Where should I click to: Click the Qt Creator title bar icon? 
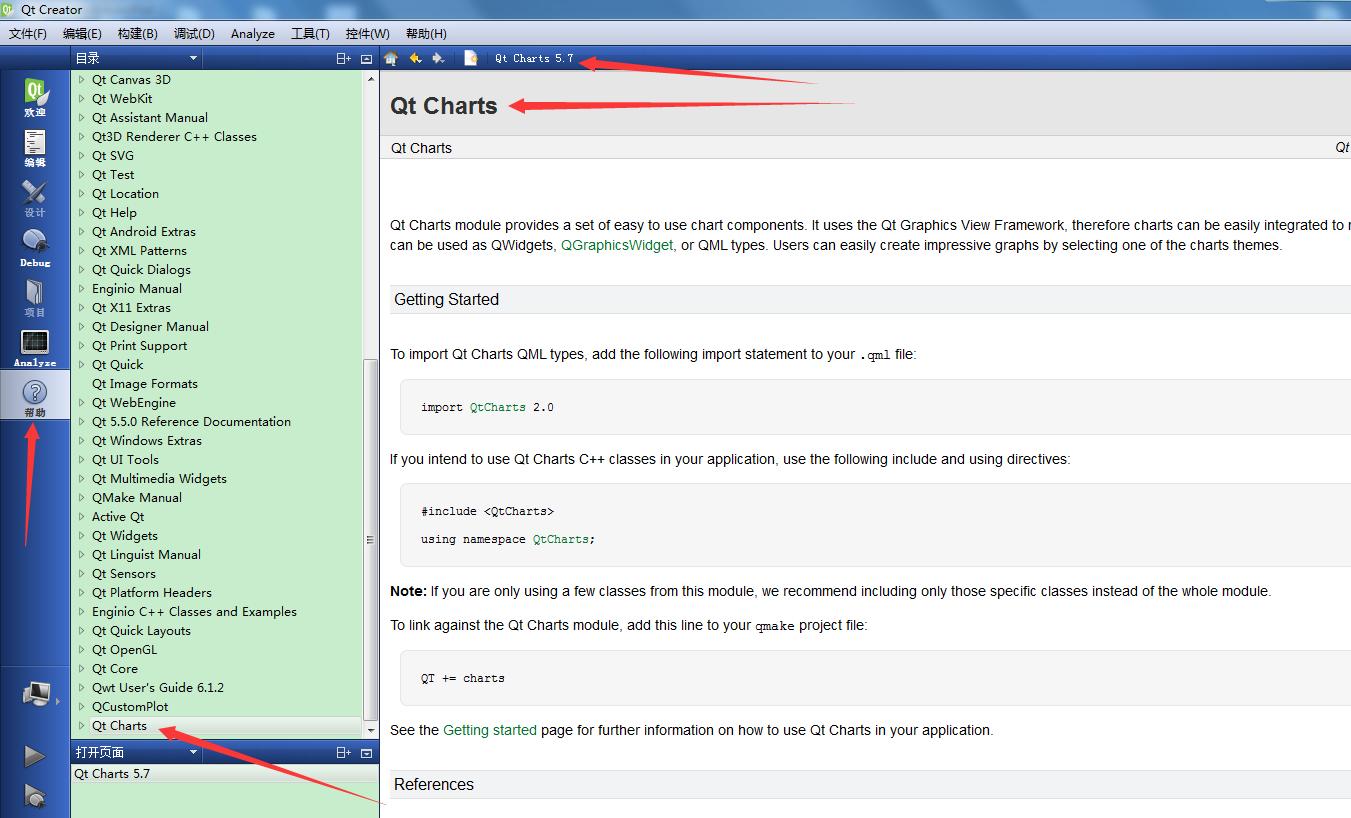(x=9, y=10)
